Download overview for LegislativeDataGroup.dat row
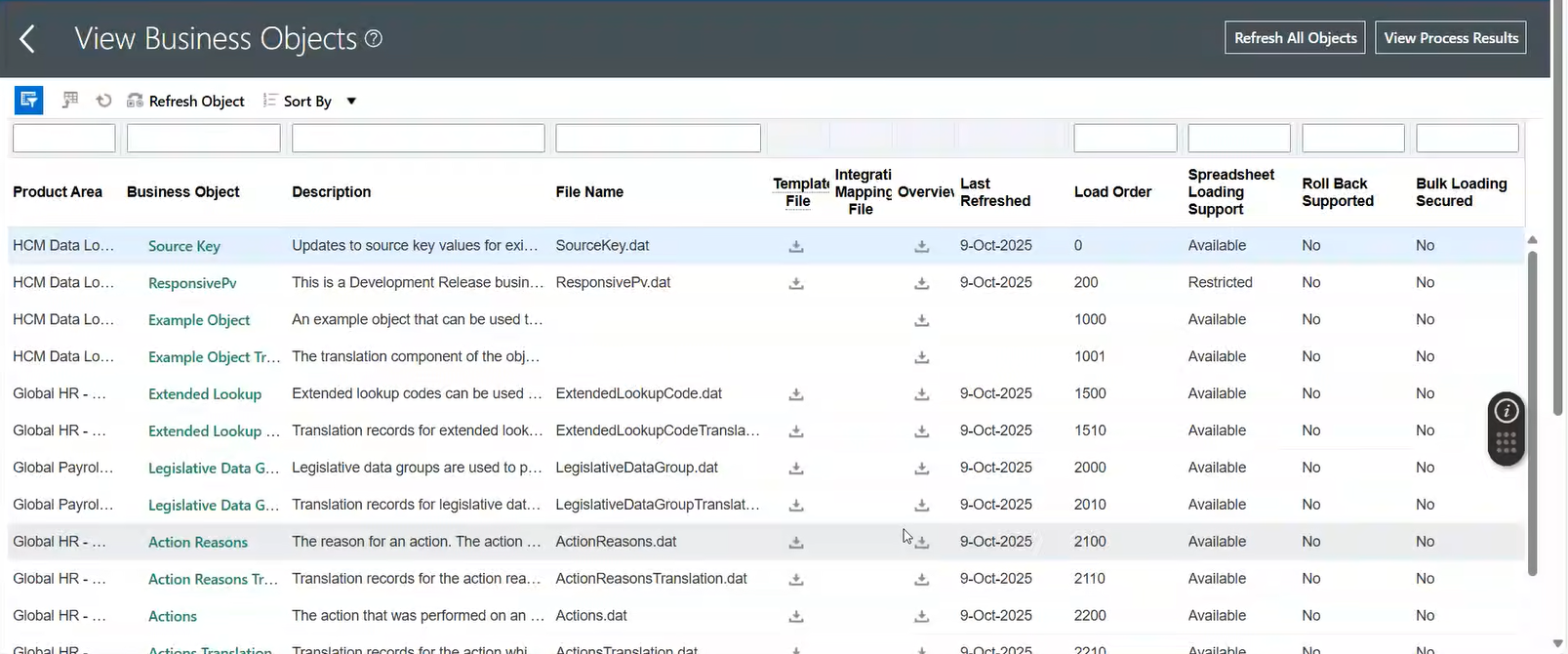This screenshot has height=654, width=1568. click(921, 469)
